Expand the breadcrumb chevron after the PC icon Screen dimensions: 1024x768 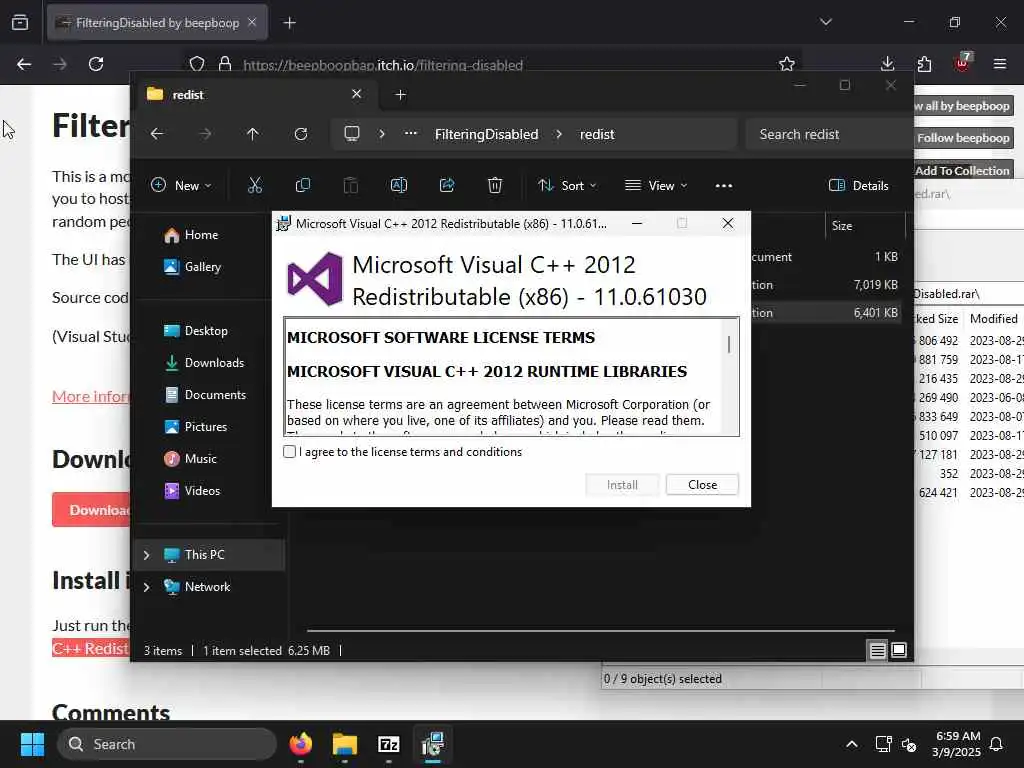[382, 134]
